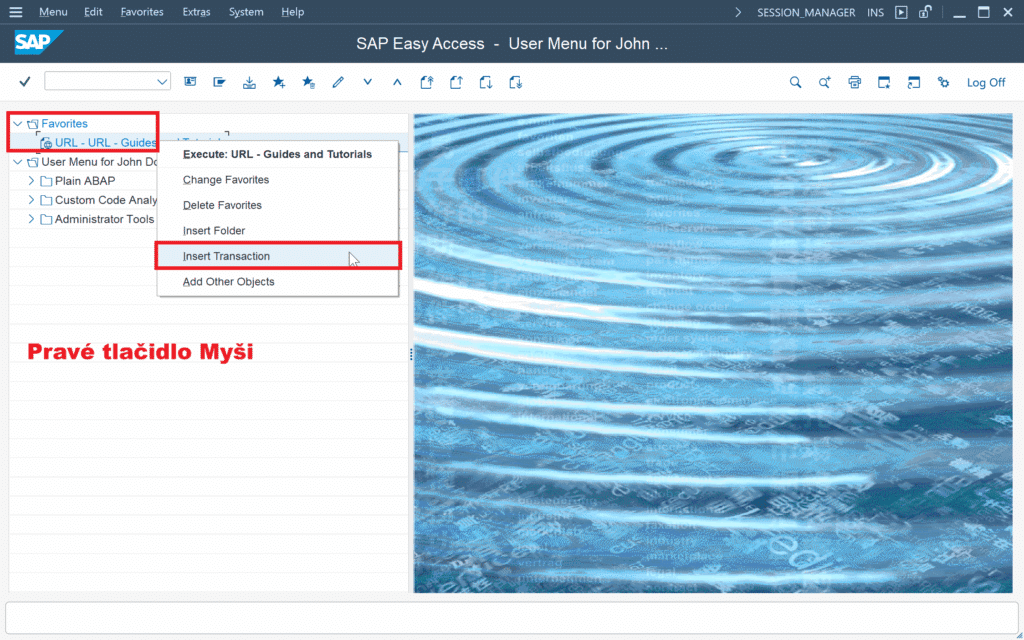Click the Log Off button
Viewport: 1024px width, 640px height.
(985, 82)
